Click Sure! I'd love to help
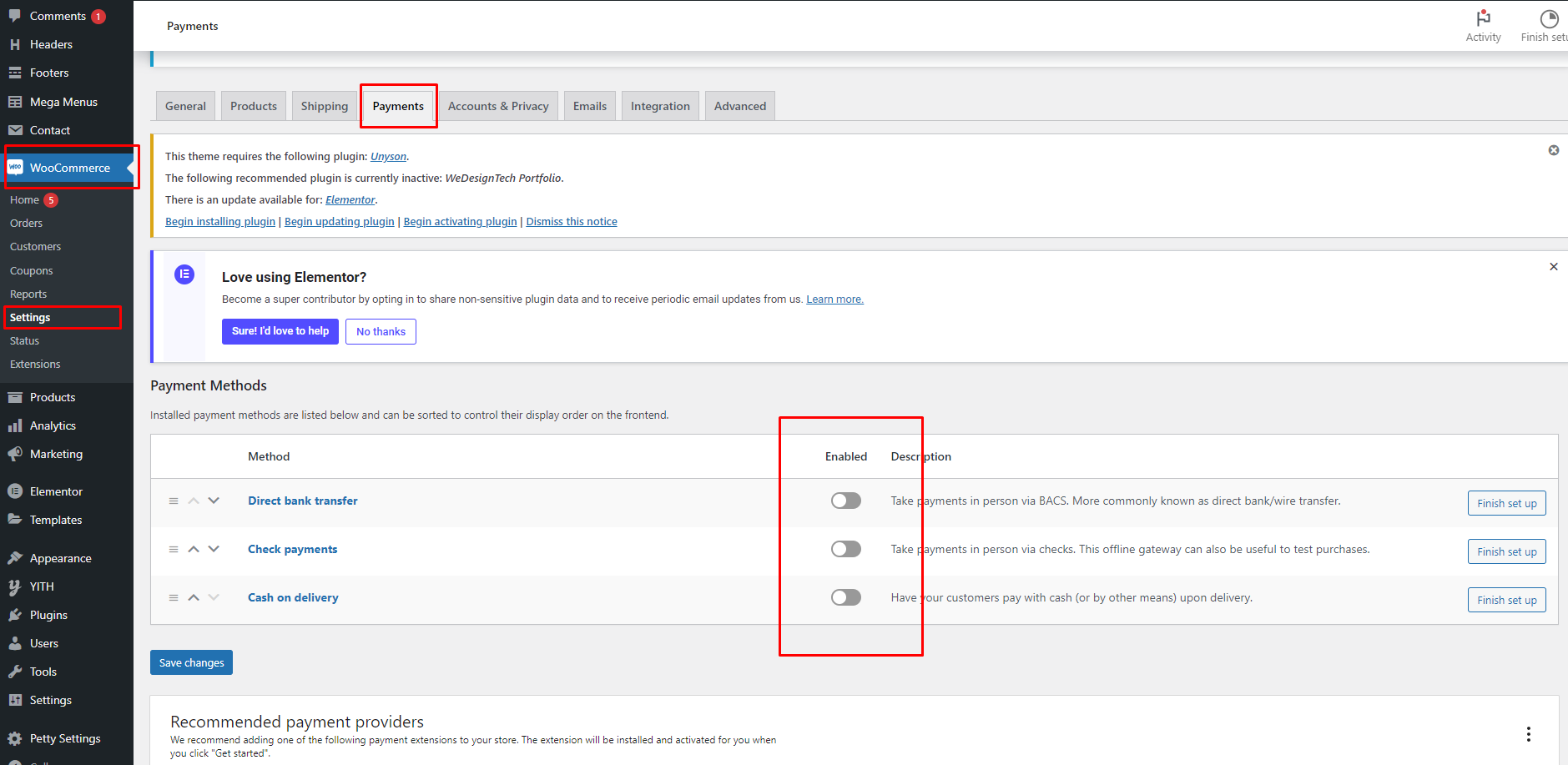Viewport: 1568px width, 765px height. 280,331
